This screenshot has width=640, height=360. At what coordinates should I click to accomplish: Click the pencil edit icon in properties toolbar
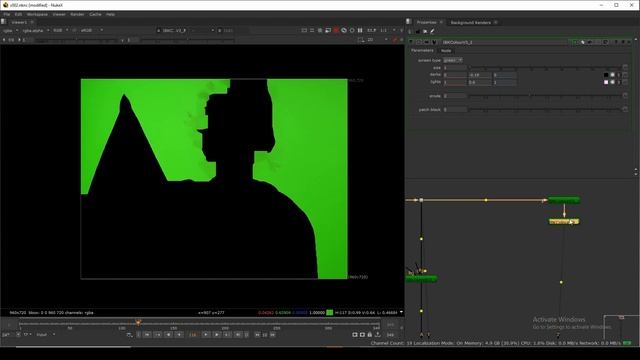[432, 31]
